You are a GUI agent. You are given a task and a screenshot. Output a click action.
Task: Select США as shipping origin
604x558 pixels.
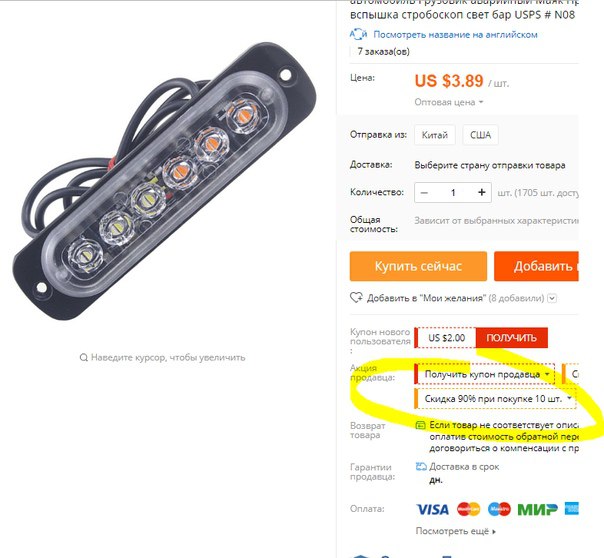(480, 135)
